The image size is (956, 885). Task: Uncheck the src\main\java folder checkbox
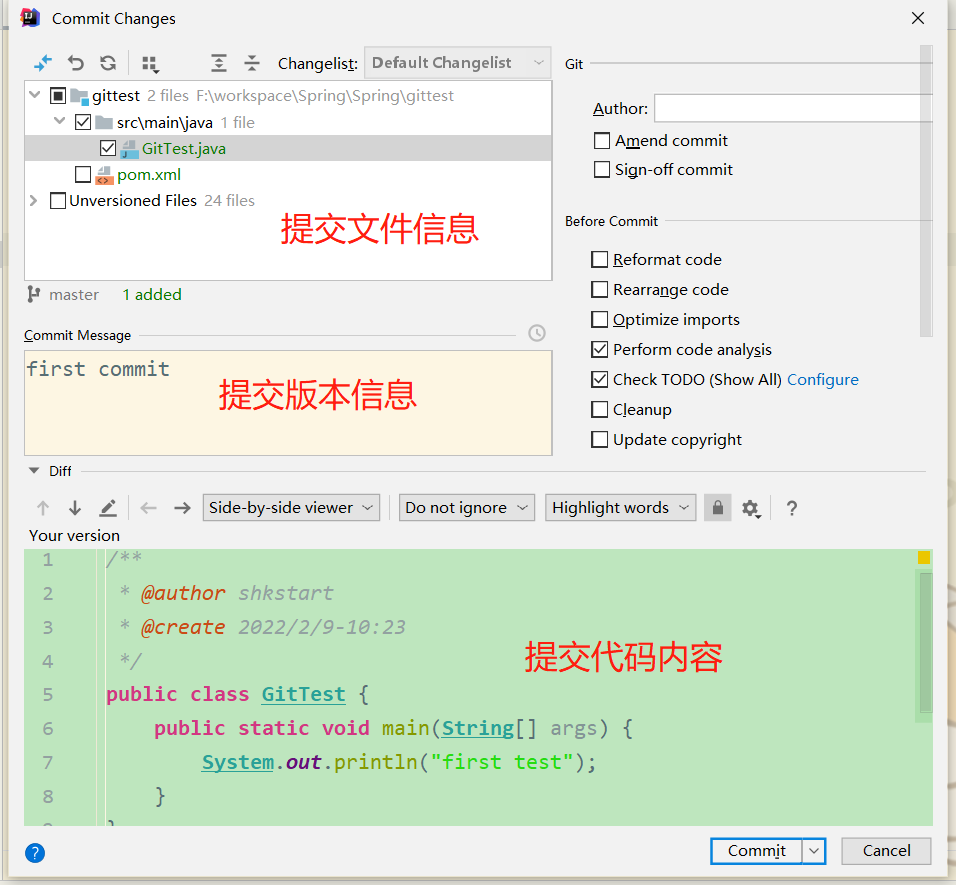pyautogui.click(x=83, y=123)
